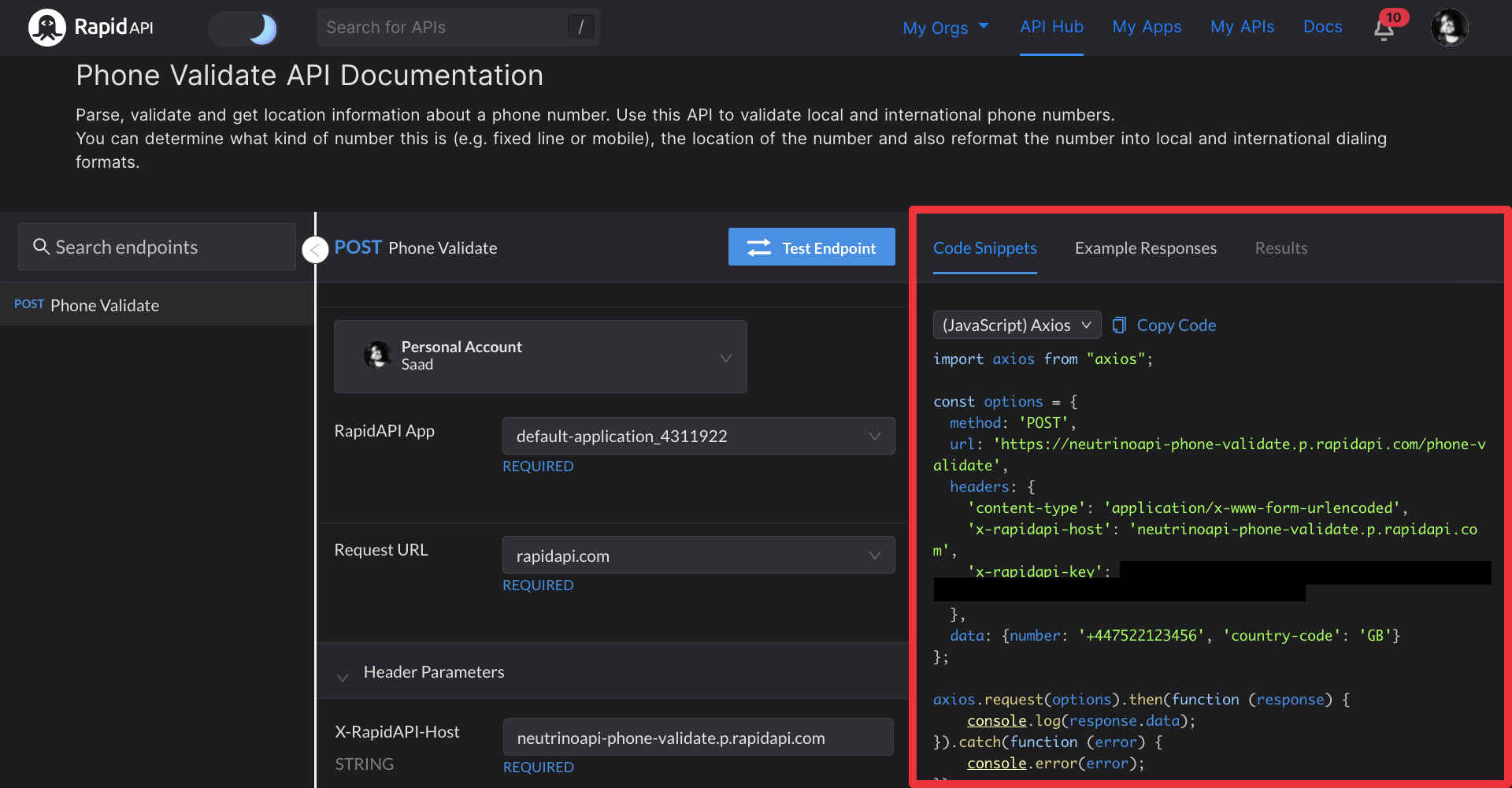
Task: Click the Personal Account avatar image
Action: tap(377, 355)
